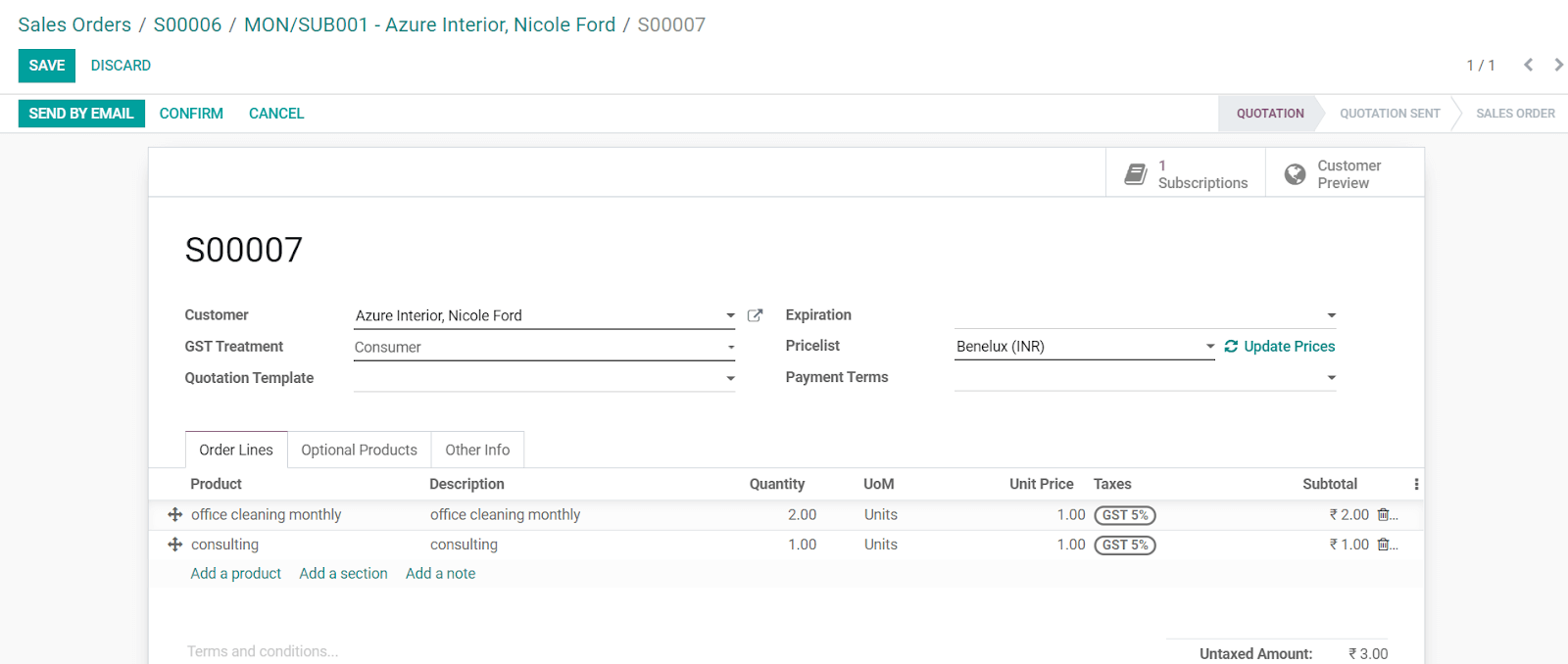Open the Other Info tab
The width and height of the screenshot is (1568, 664).
point(477,450)
